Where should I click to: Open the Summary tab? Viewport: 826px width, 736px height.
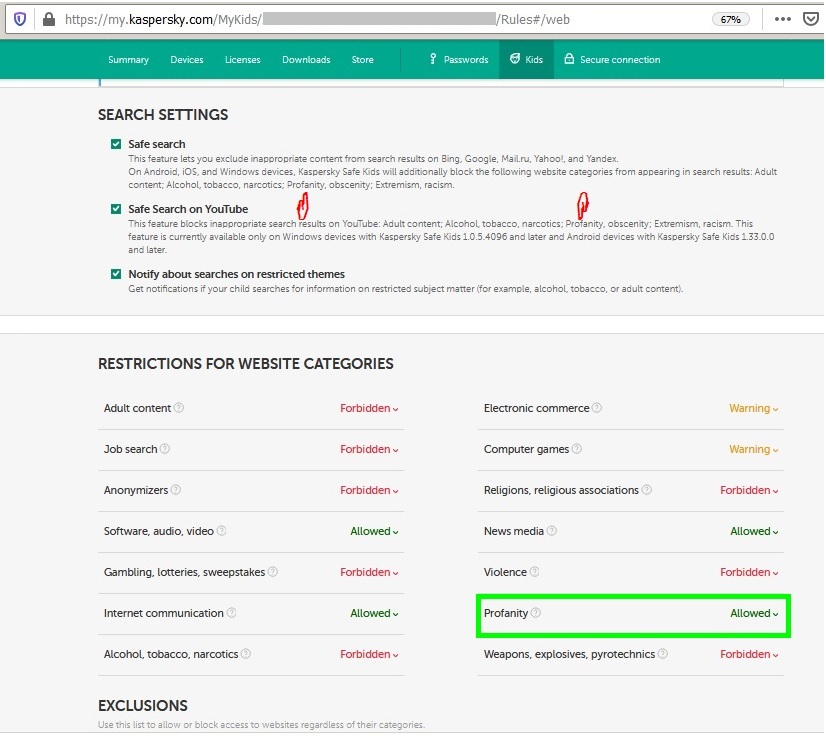coord(129,60)
